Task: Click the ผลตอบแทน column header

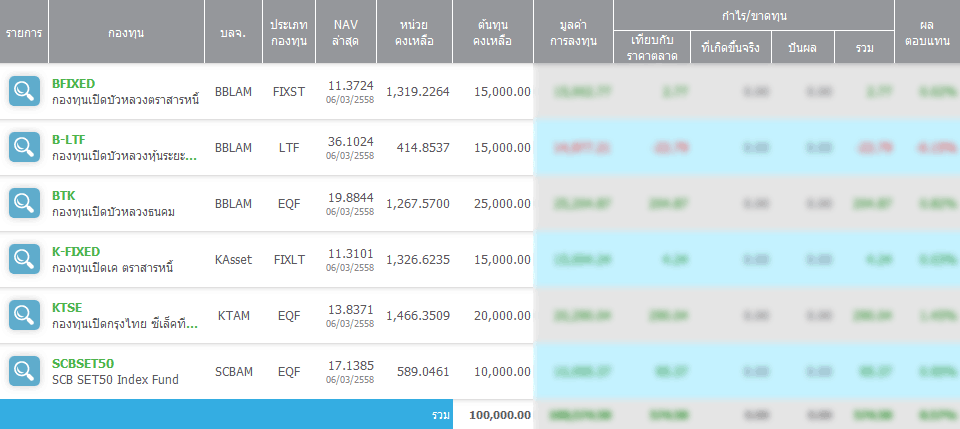Action: [x=926, y=32]
